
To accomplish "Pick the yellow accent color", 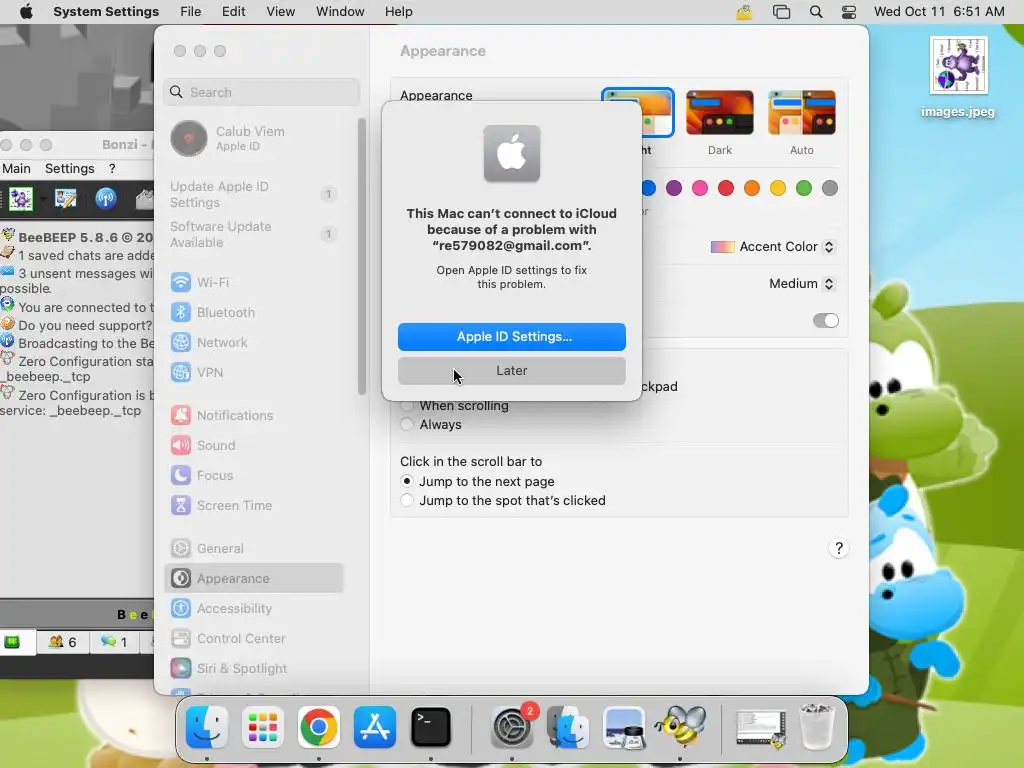I will (778, 189).
